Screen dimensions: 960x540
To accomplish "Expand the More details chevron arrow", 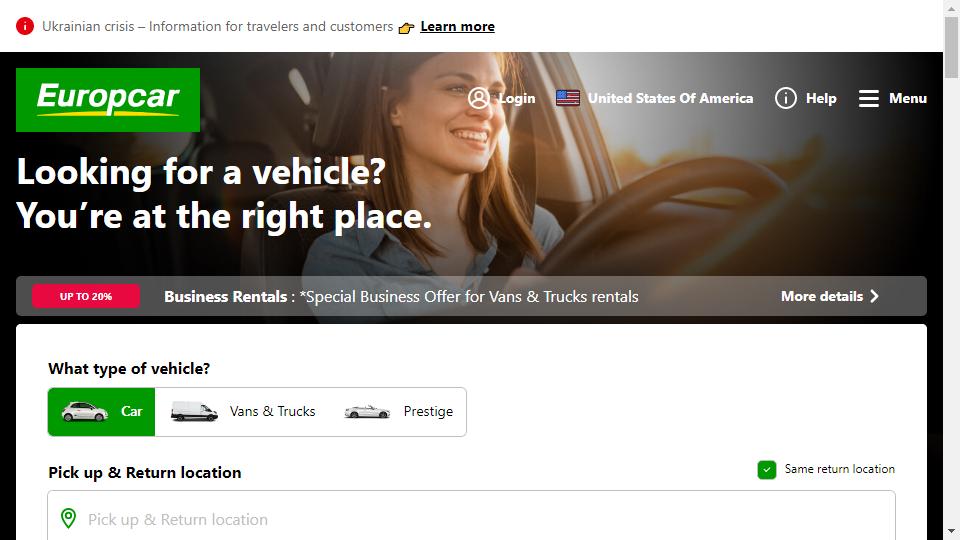I will click(874, 296).
